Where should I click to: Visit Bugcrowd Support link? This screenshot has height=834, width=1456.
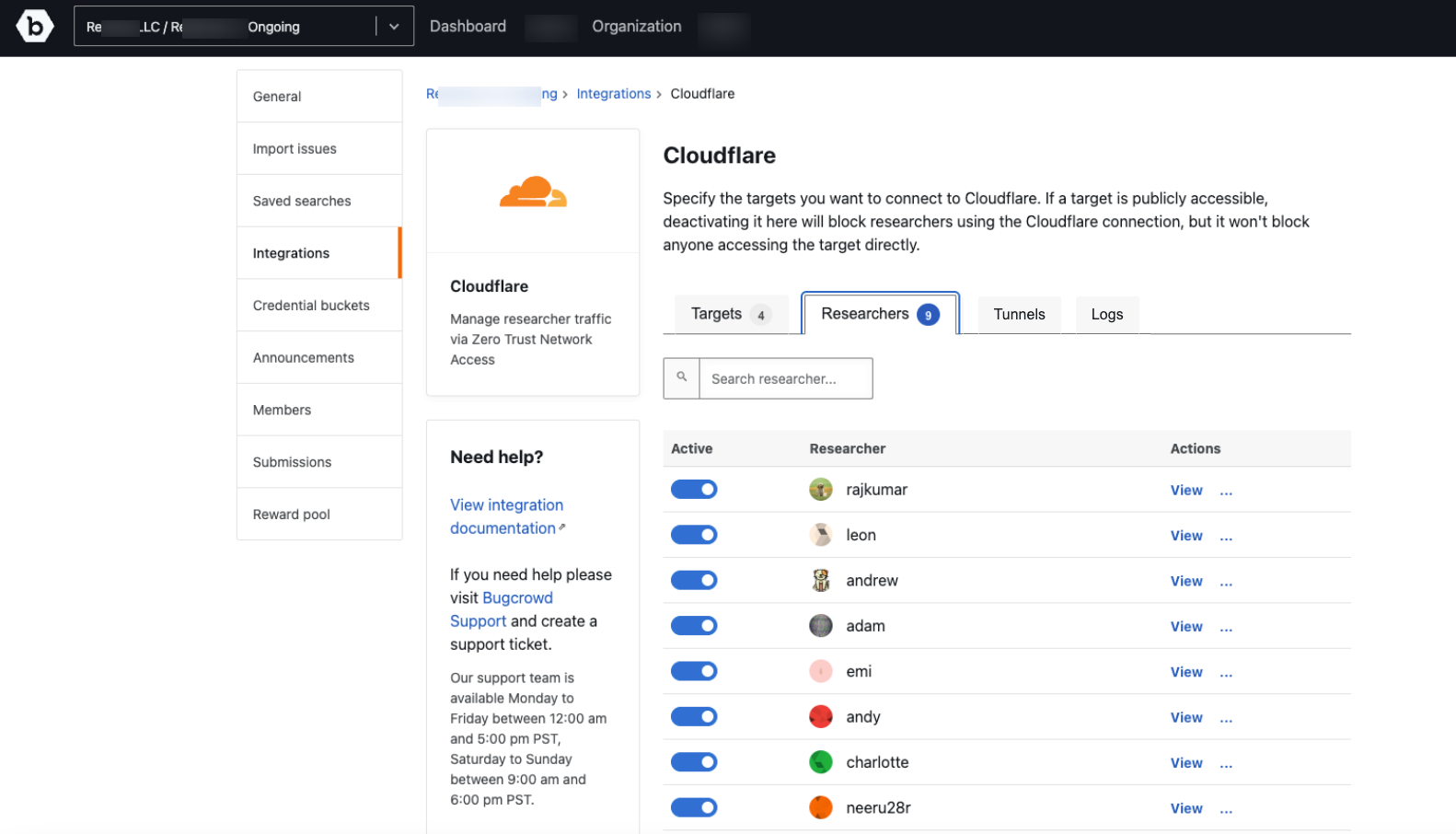coord(502,609)
